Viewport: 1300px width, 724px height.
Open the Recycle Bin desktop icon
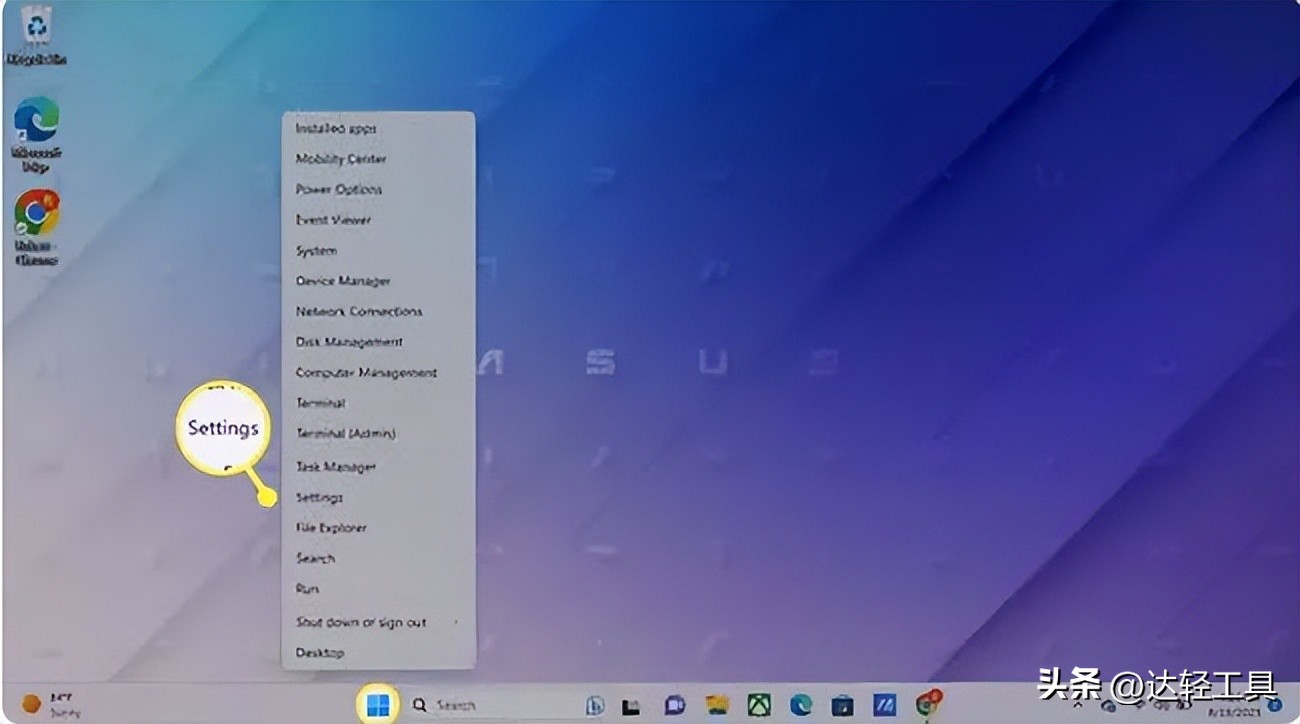pyautogui.click(x=38, y=28)
